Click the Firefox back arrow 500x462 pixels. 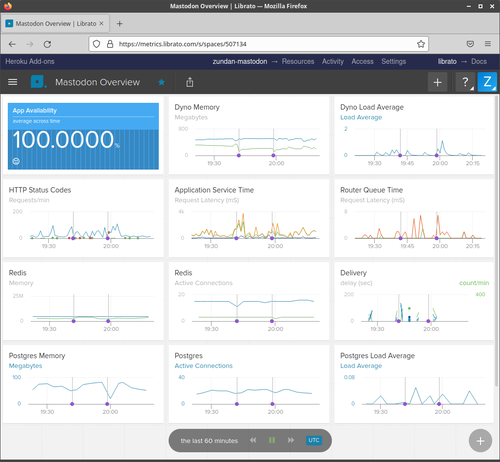click(12, 44)
